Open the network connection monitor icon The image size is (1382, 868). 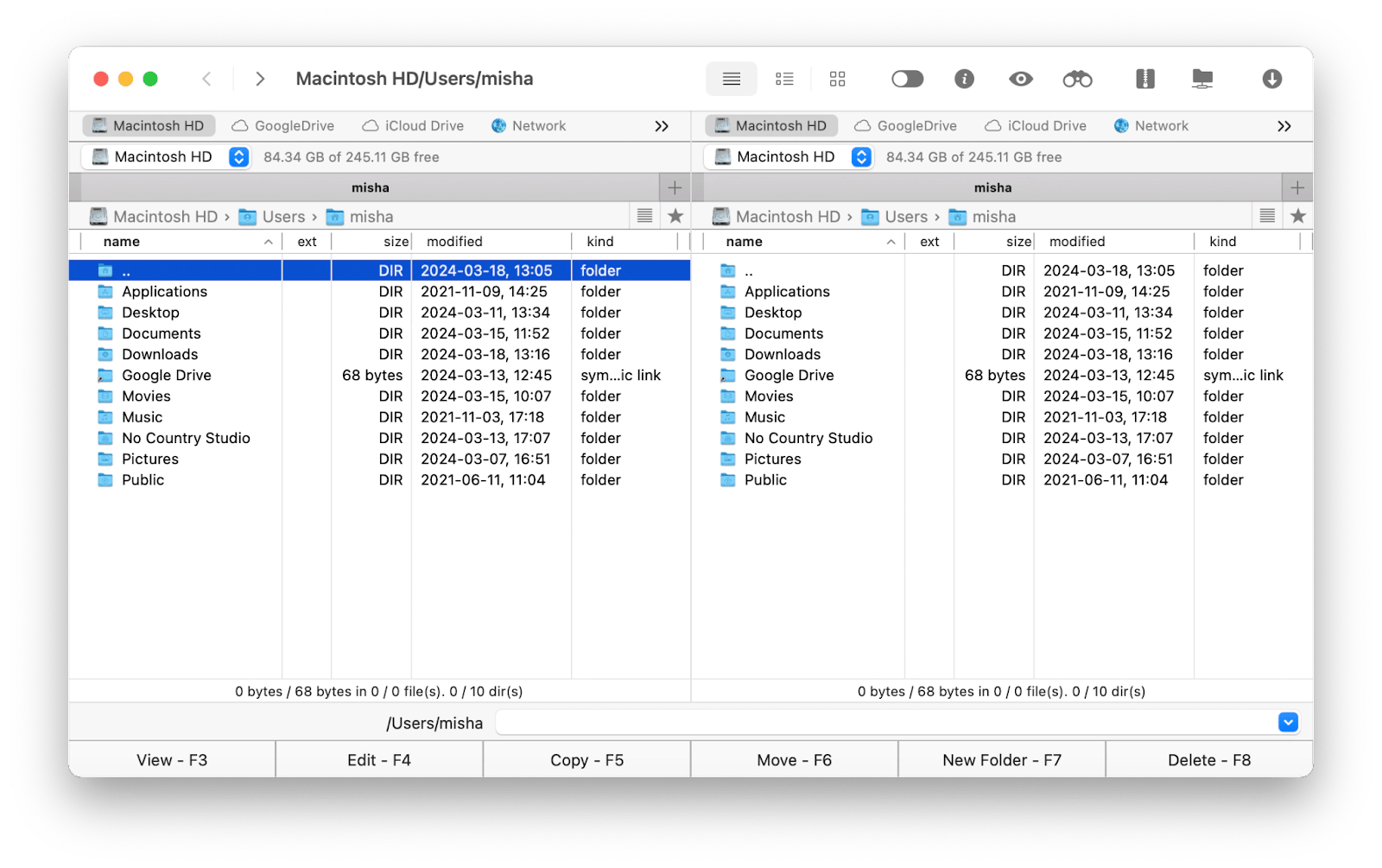1201,79
